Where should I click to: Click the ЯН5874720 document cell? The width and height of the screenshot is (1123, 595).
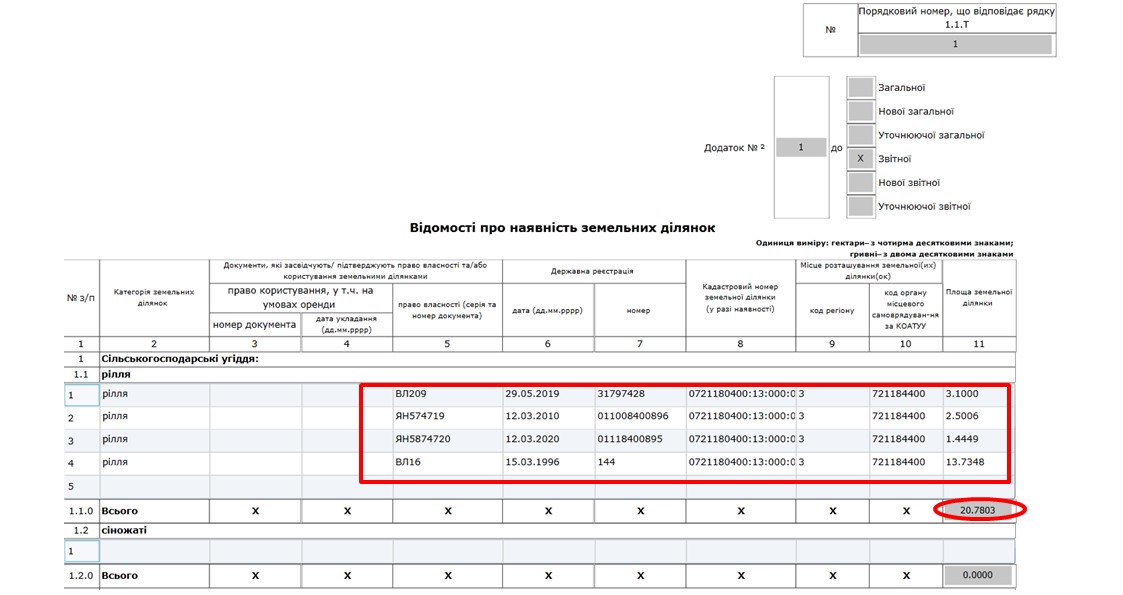click(447, 440)
